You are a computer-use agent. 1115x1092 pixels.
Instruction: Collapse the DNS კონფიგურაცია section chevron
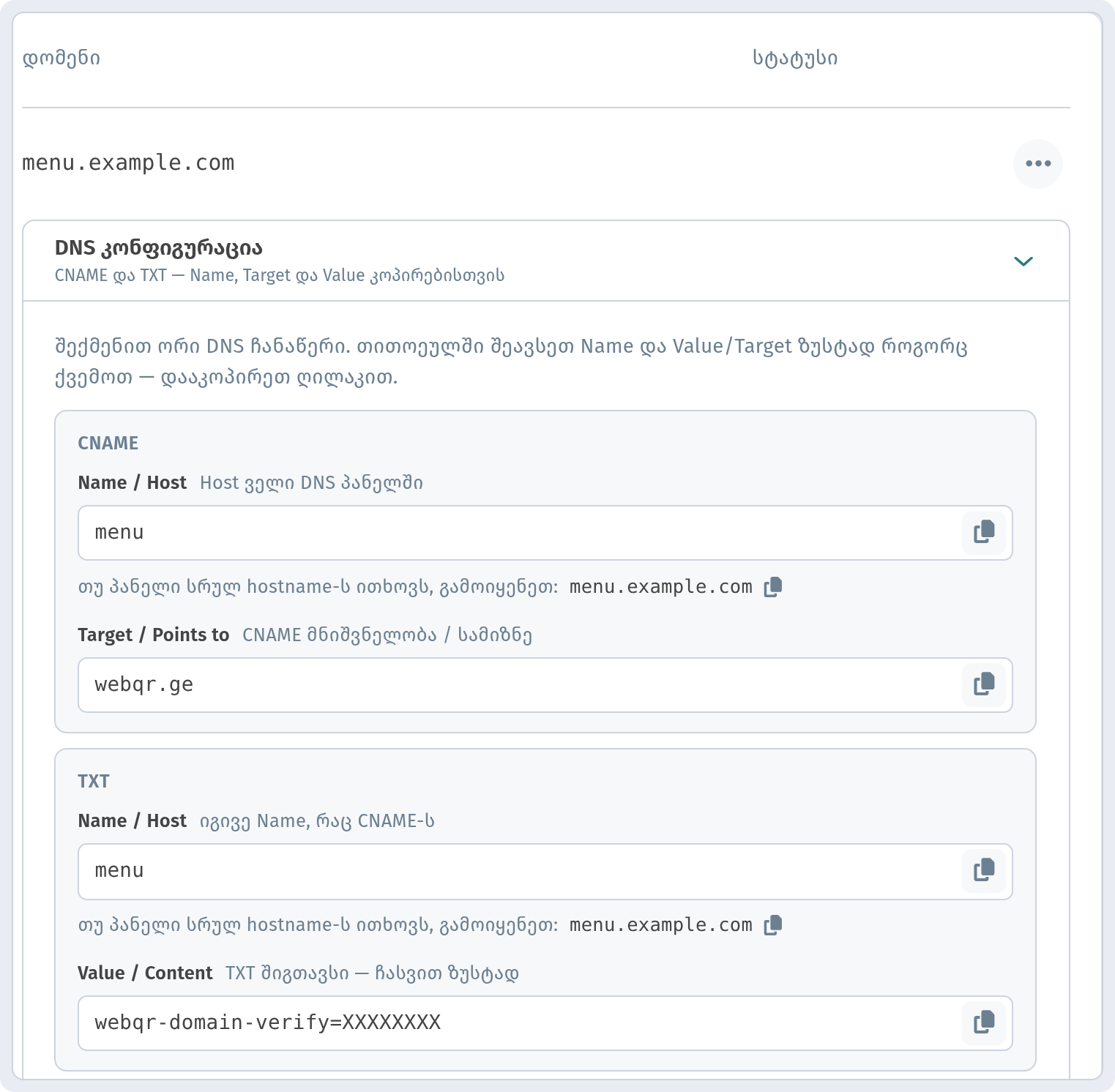[x=1023, y=261]
